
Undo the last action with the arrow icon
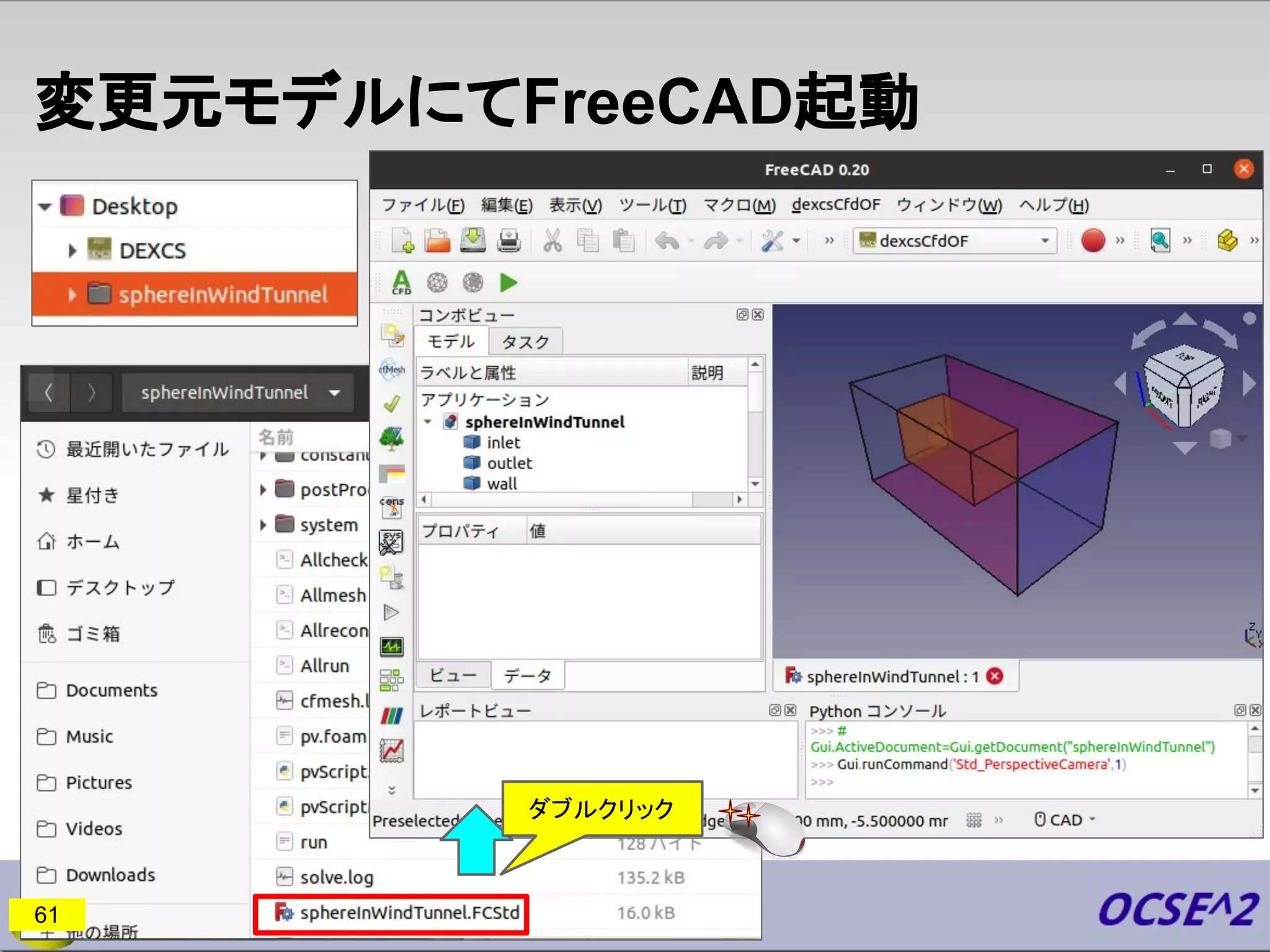point(667,240)
